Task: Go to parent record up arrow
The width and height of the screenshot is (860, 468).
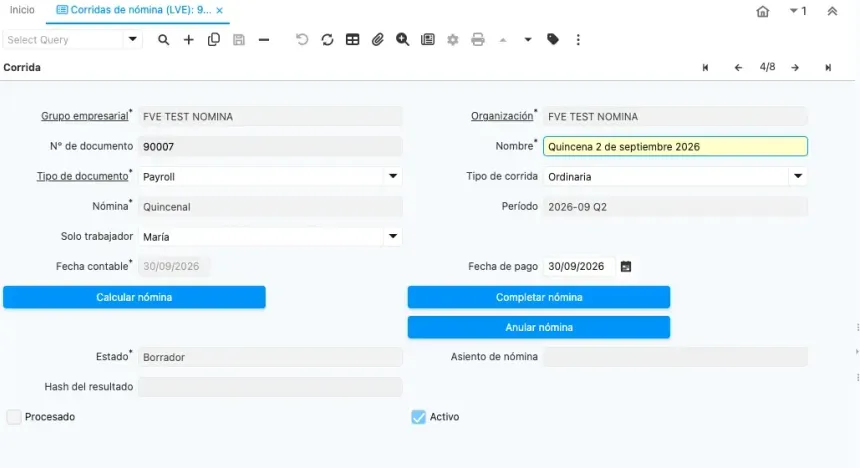Action: point(503,40)
